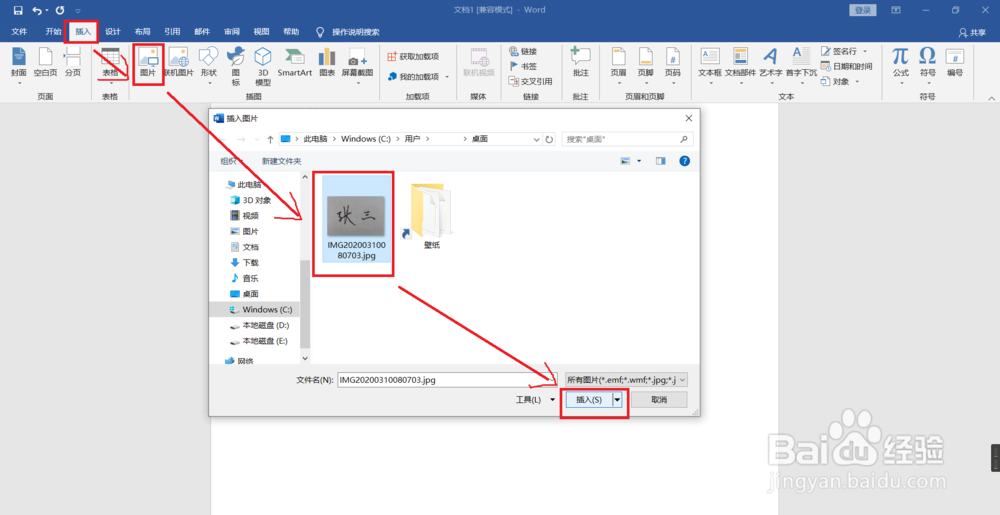Screen dimensions: 1000x515
Task: Expand the address bar history dropdown
Action: (534, 139)
